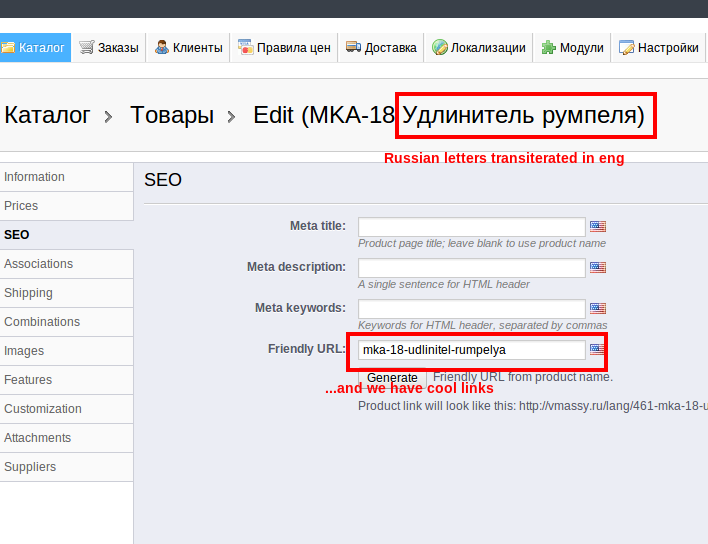
Task: Click the Правила цен menu label
Action: [x=293, y=48]
